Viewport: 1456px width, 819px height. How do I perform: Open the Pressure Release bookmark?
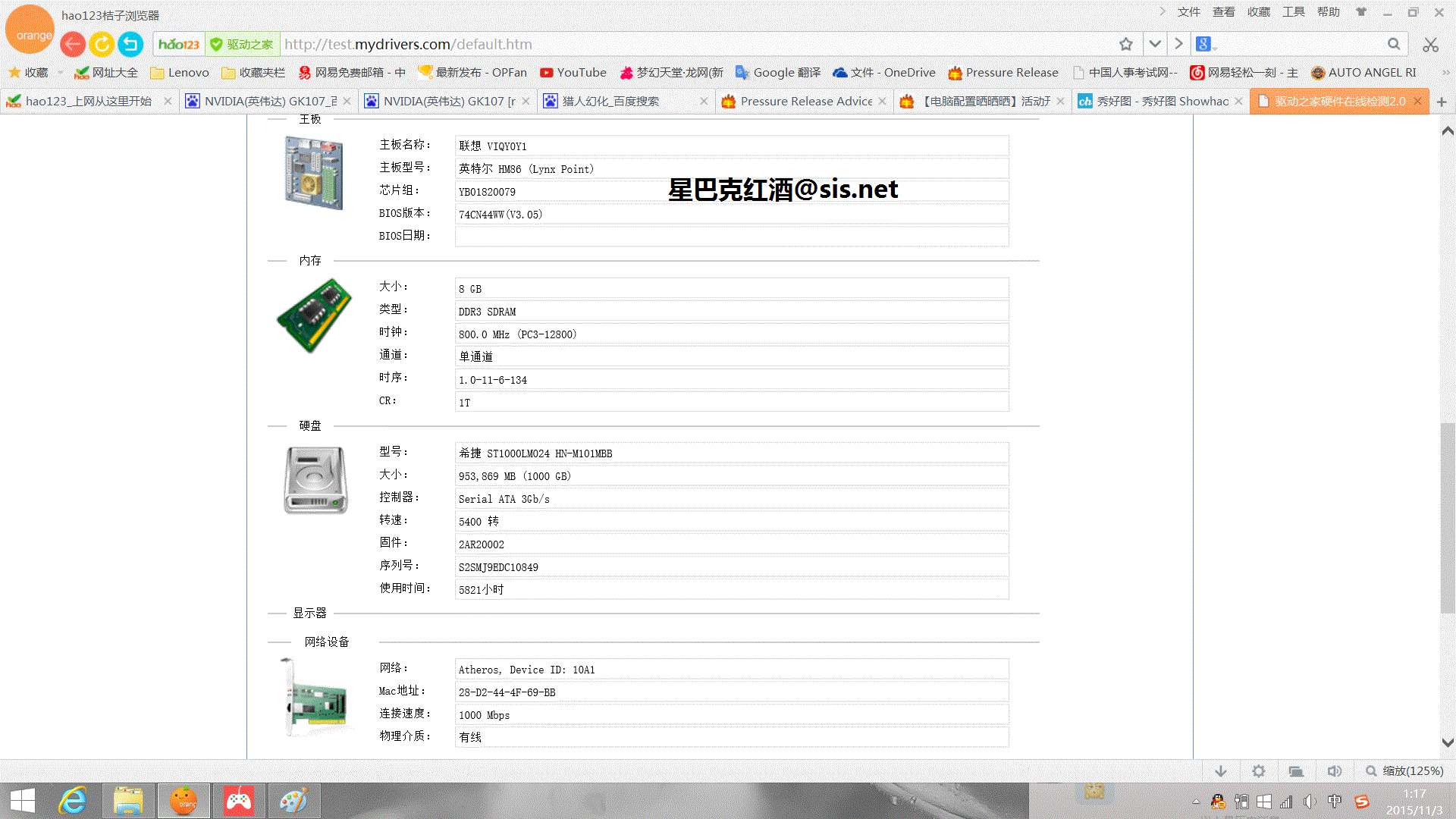pos(1003,73)
